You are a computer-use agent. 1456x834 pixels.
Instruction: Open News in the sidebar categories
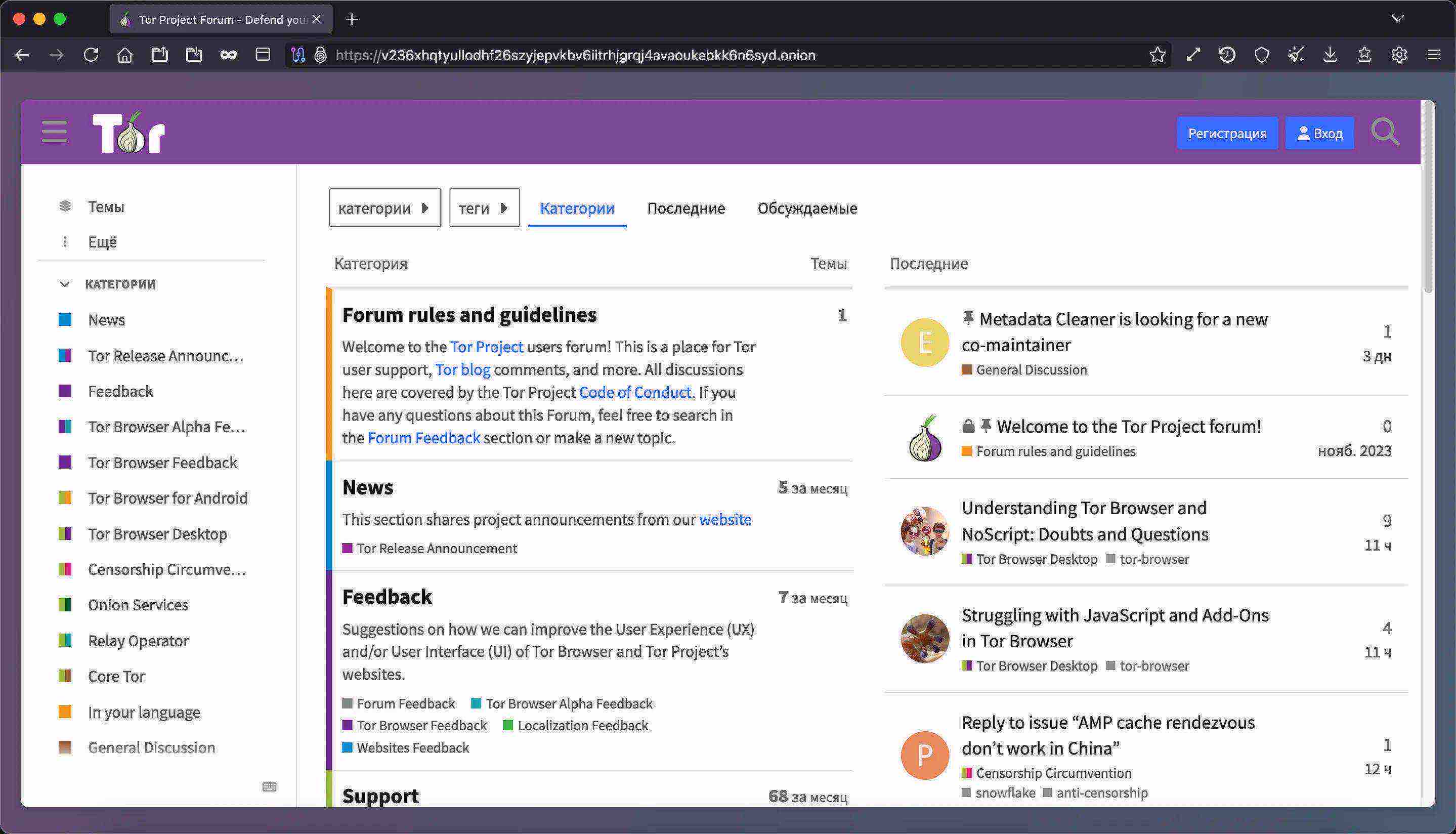click(x=107, y=320)
